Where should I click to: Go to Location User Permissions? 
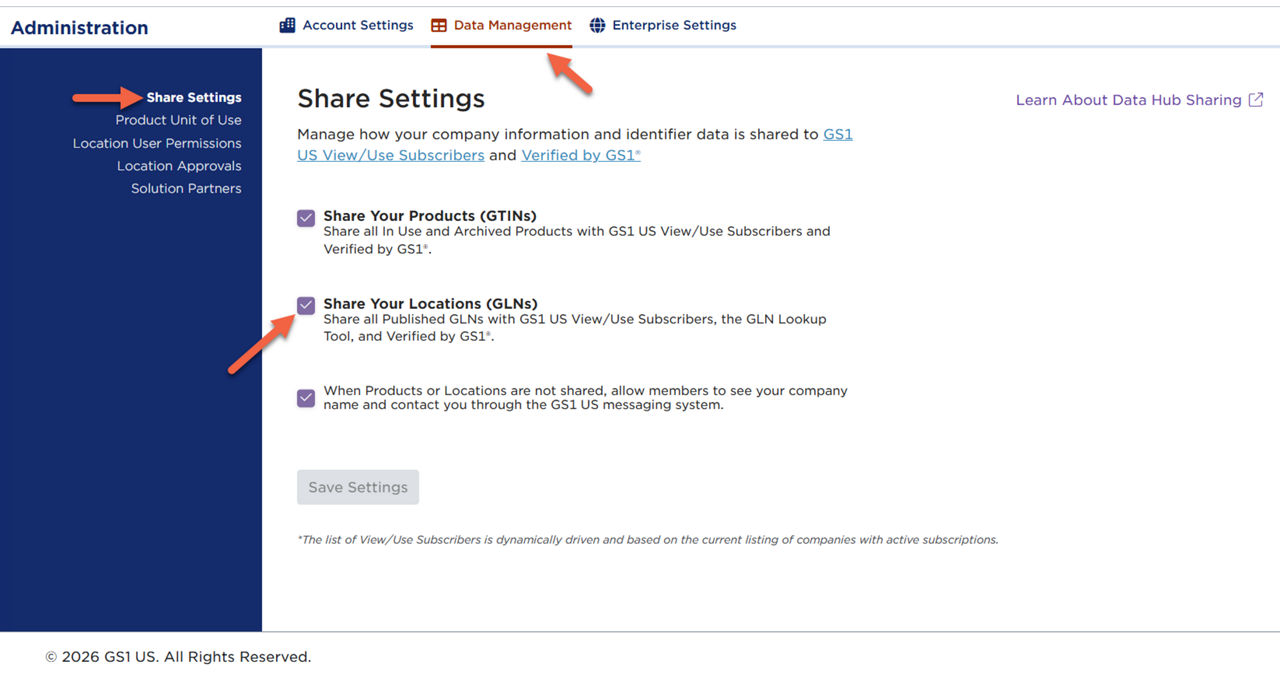tap(157, 143)
